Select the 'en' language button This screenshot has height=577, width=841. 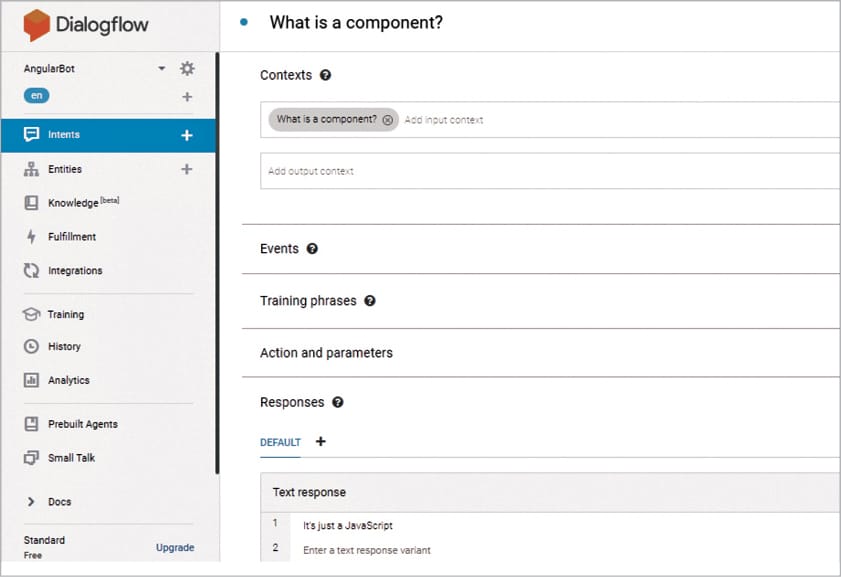pos(36,96)
